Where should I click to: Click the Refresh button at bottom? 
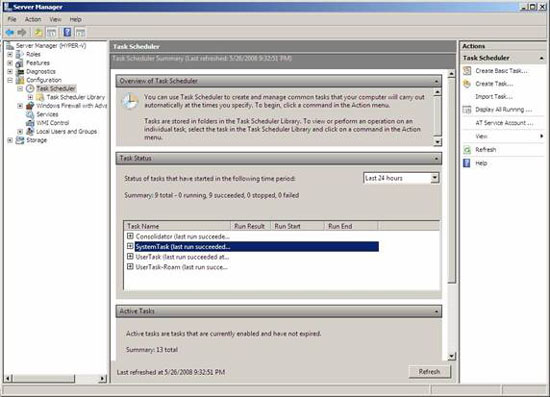click(429, 372)
